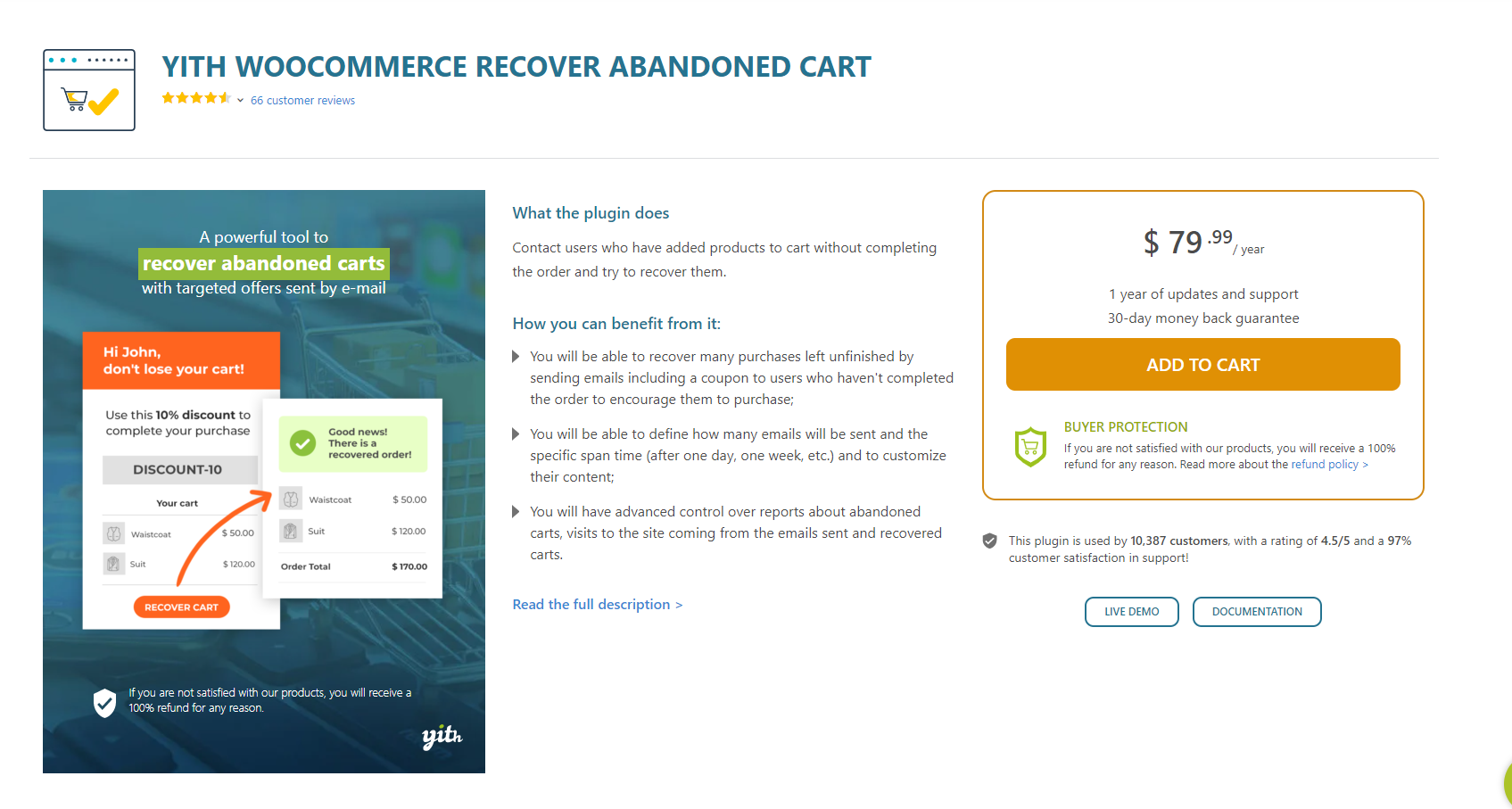Click the plugin cart checkmark logo icon
Screen dimensions: 1512x809
click(x=89, y=90)
